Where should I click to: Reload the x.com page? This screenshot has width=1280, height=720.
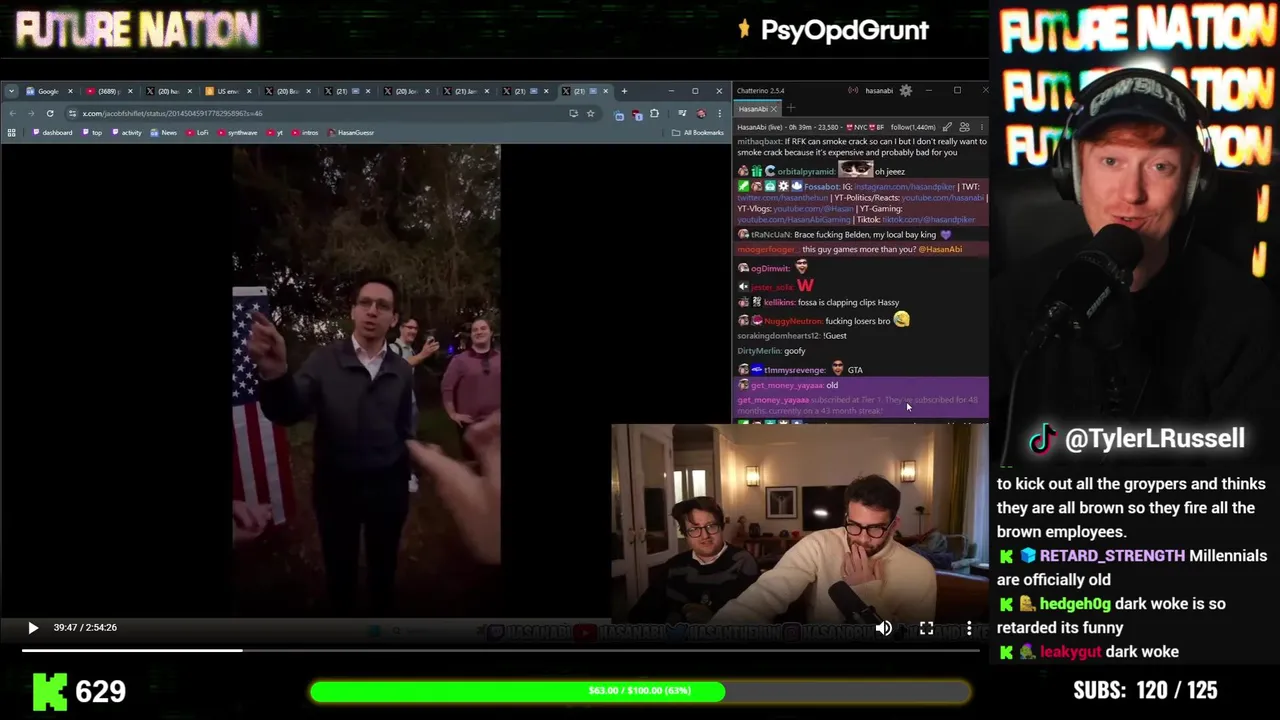pos(50,113)
